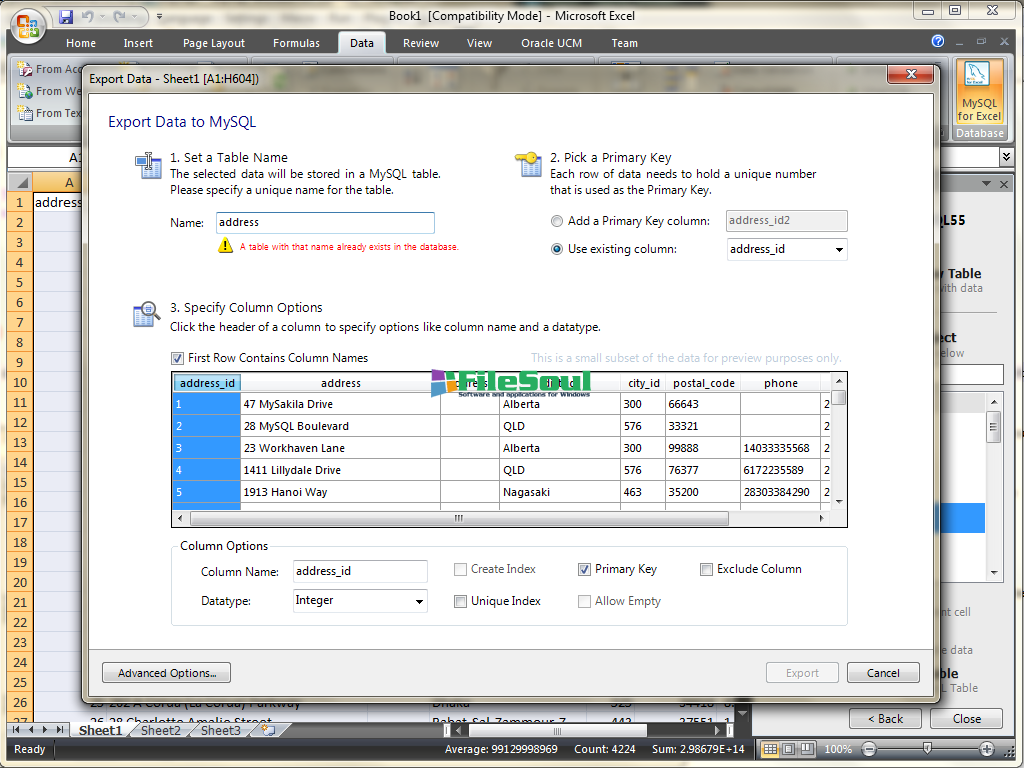The height and width of the screenshot is (768, 1024).
Task: Select Normal view icon in status bar
Action: click(770, 749)
